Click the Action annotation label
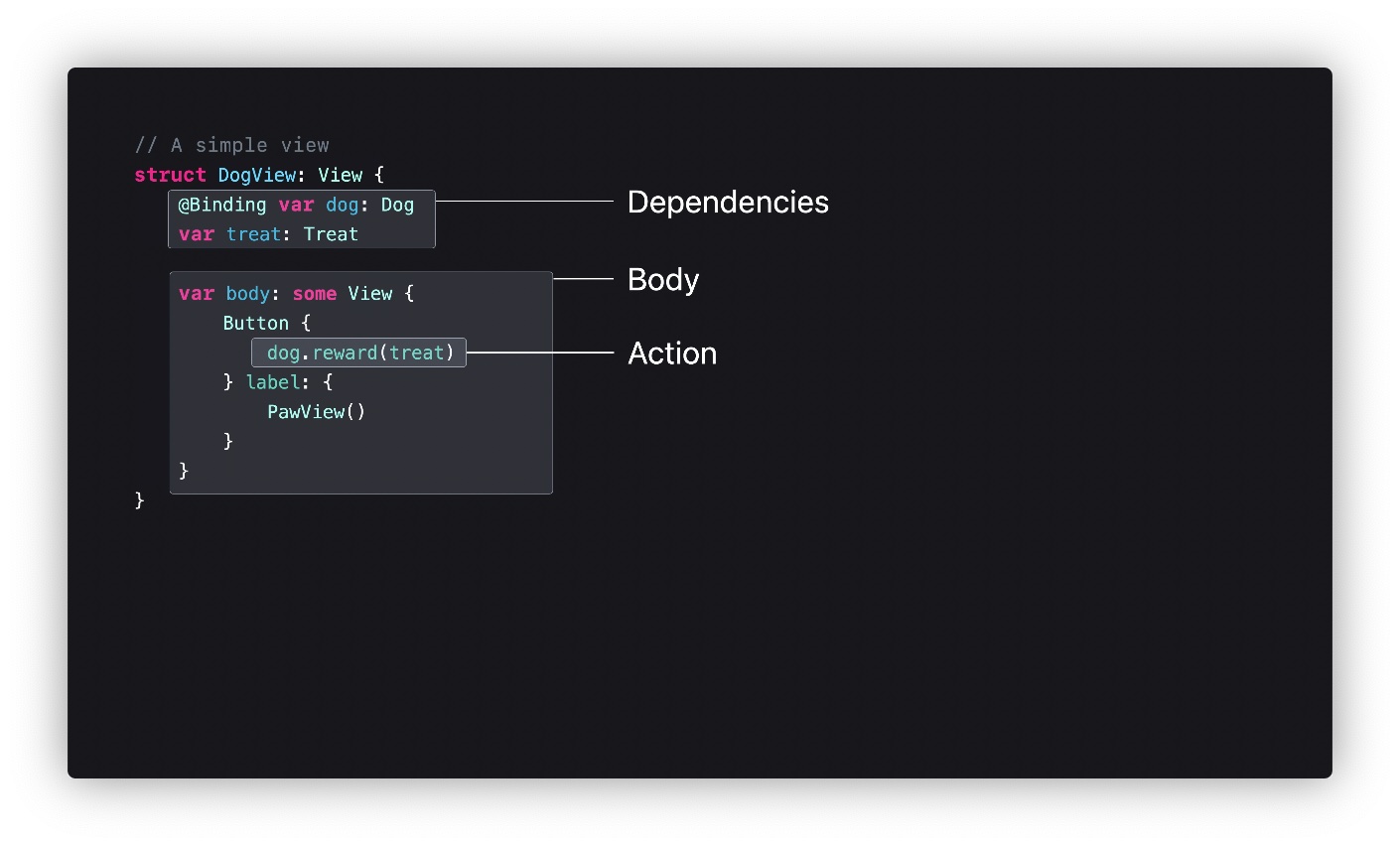1400x846 pixels. (x=672, y=353)
